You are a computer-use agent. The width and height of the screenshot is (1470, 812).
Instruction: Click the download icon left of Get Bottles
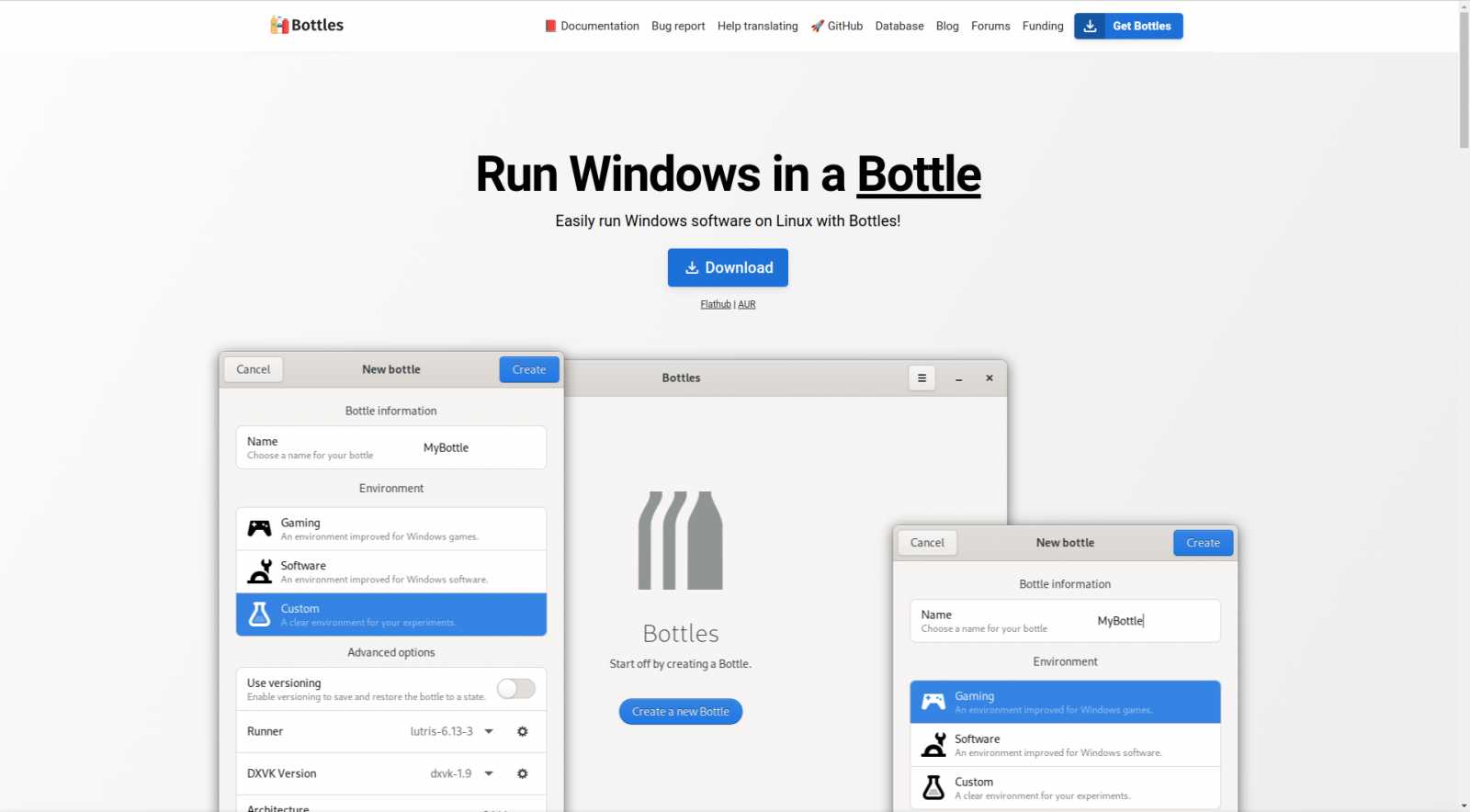[1090, 26]
